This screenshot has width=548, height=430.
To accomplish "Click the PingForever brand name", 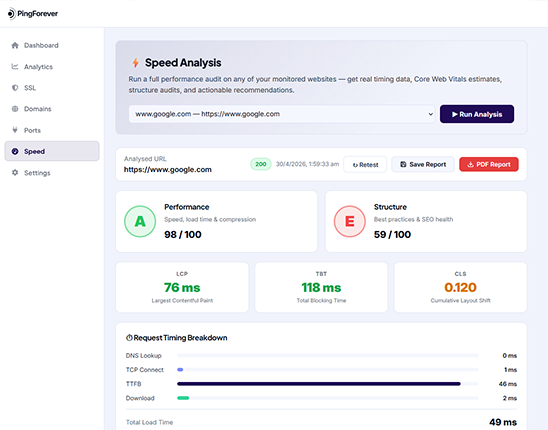I will [38, 14].
